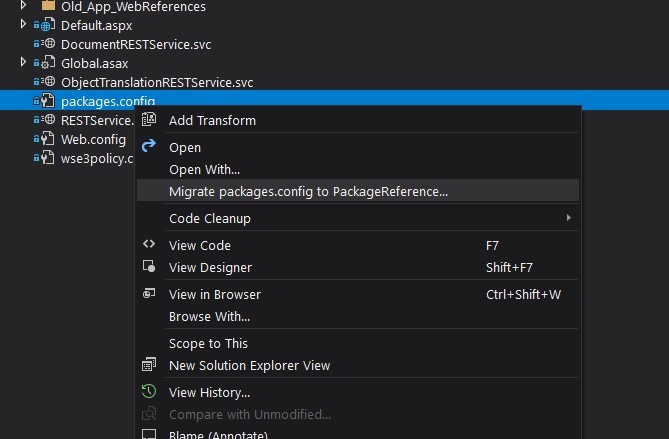This screenshot has width=669, height=439.
Task: Open the Code Cleanup submenu arrow
Action: click(x=568, y=218)
